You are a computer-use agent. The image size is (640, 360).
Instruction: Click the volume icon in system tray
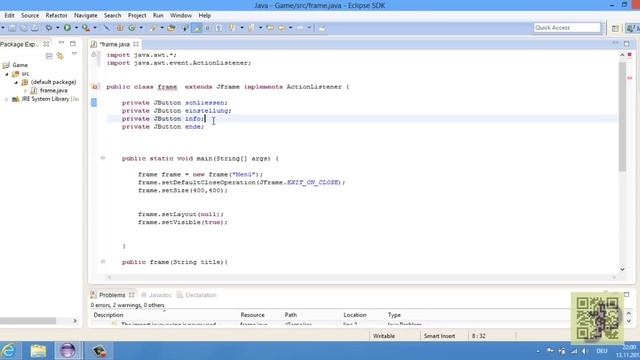point(585,351)
